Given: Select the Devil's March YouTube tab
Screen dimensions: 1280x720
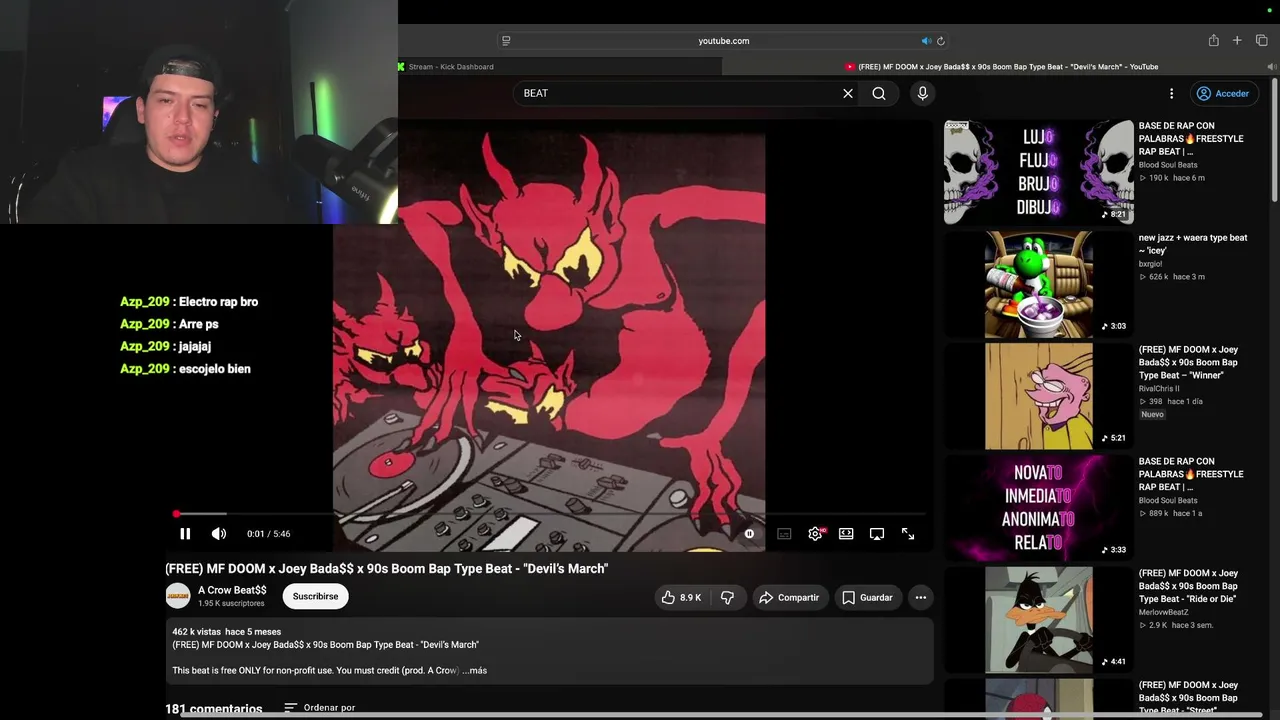Looking at the screenshot, I should click(x=1000, y=67).
